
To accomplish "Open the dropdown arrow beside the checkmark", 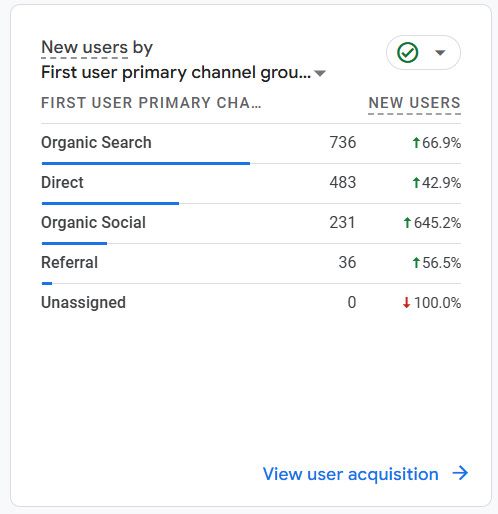I will pos(440,53).
